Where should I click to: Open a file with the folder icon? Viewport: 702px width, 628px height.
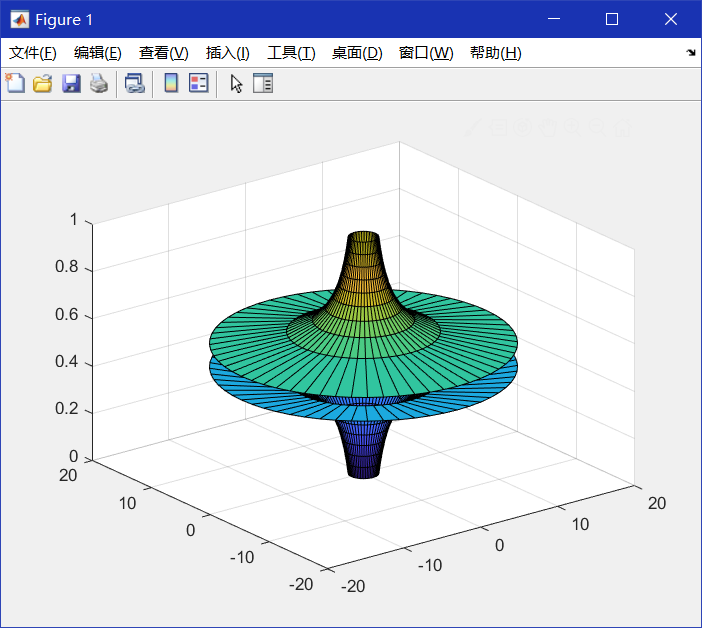coord(43,83)
